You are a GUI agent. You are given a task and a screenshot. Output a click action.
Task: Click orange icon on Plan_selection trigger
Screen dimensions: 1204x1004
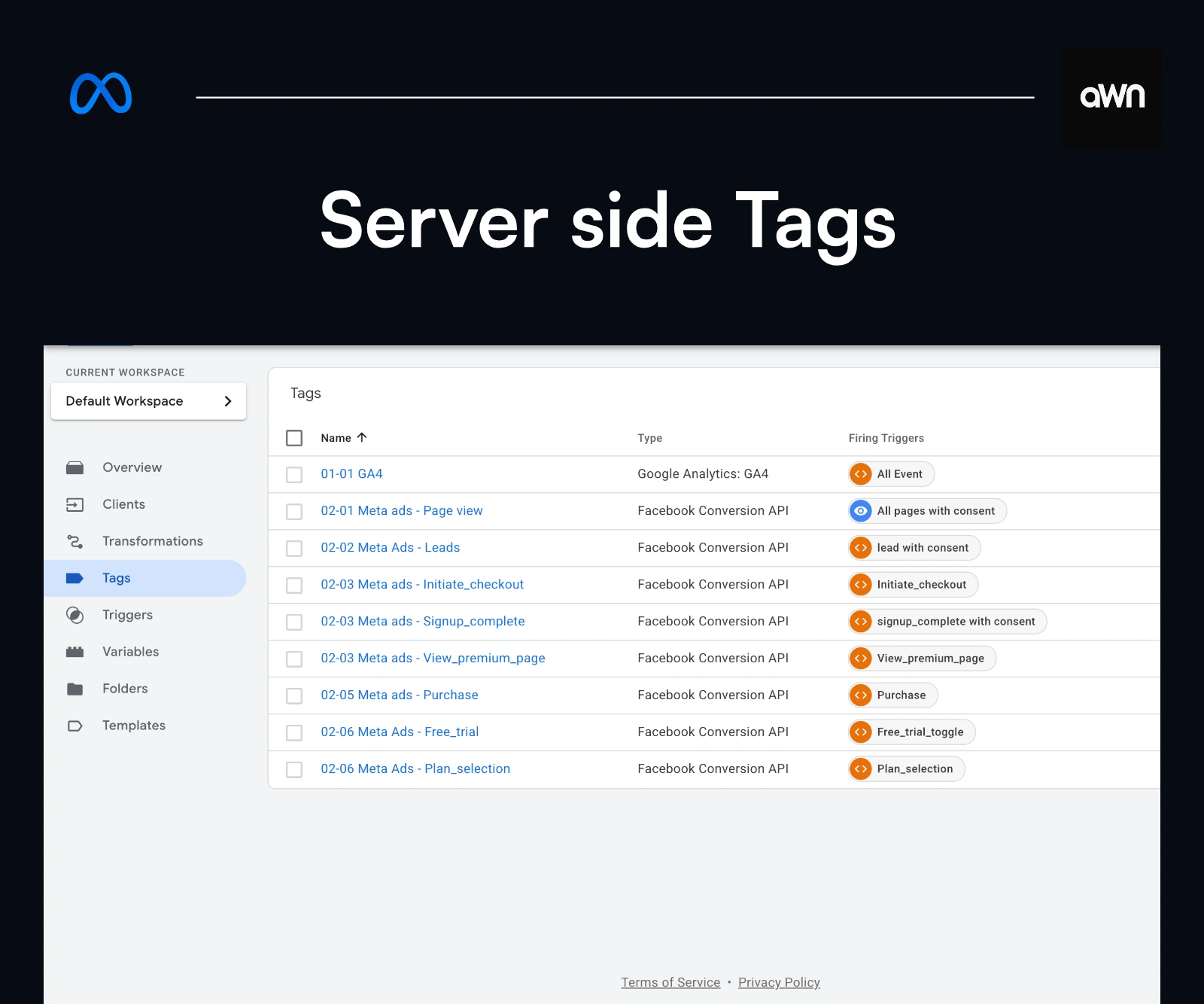861,769
